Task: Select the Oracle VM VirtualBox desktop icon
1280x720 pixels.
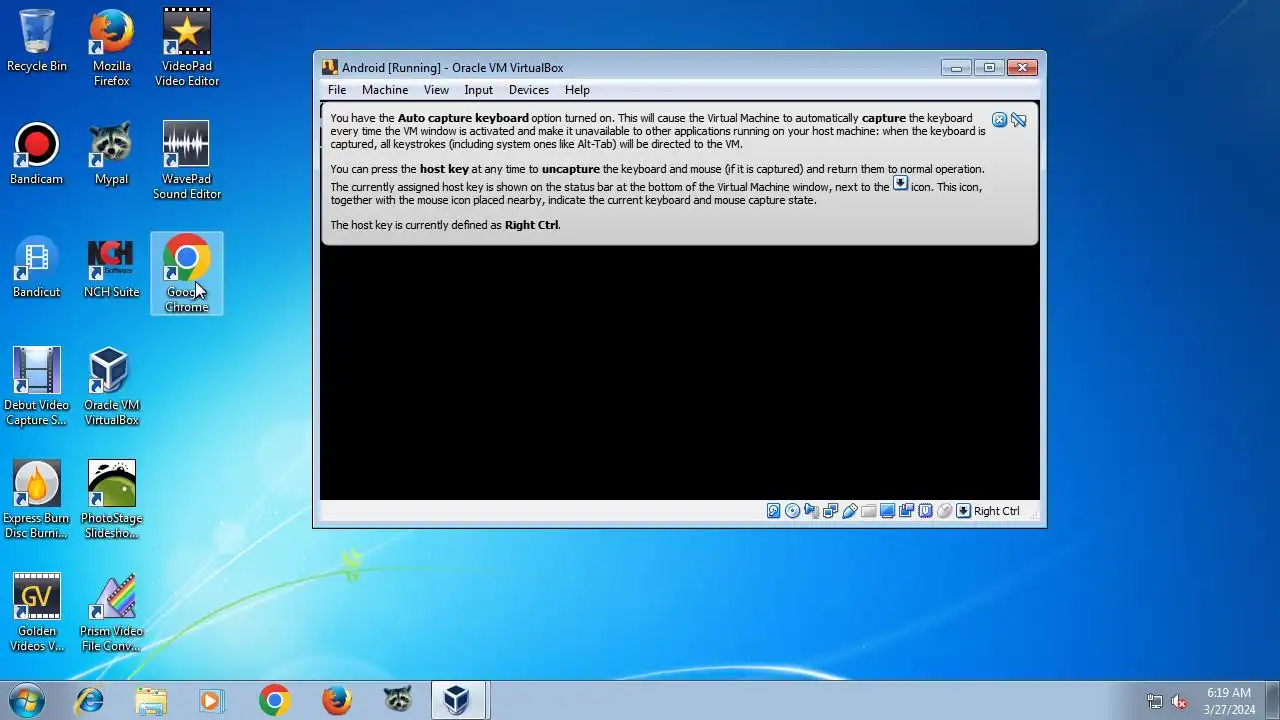Action: click(112, 387)
